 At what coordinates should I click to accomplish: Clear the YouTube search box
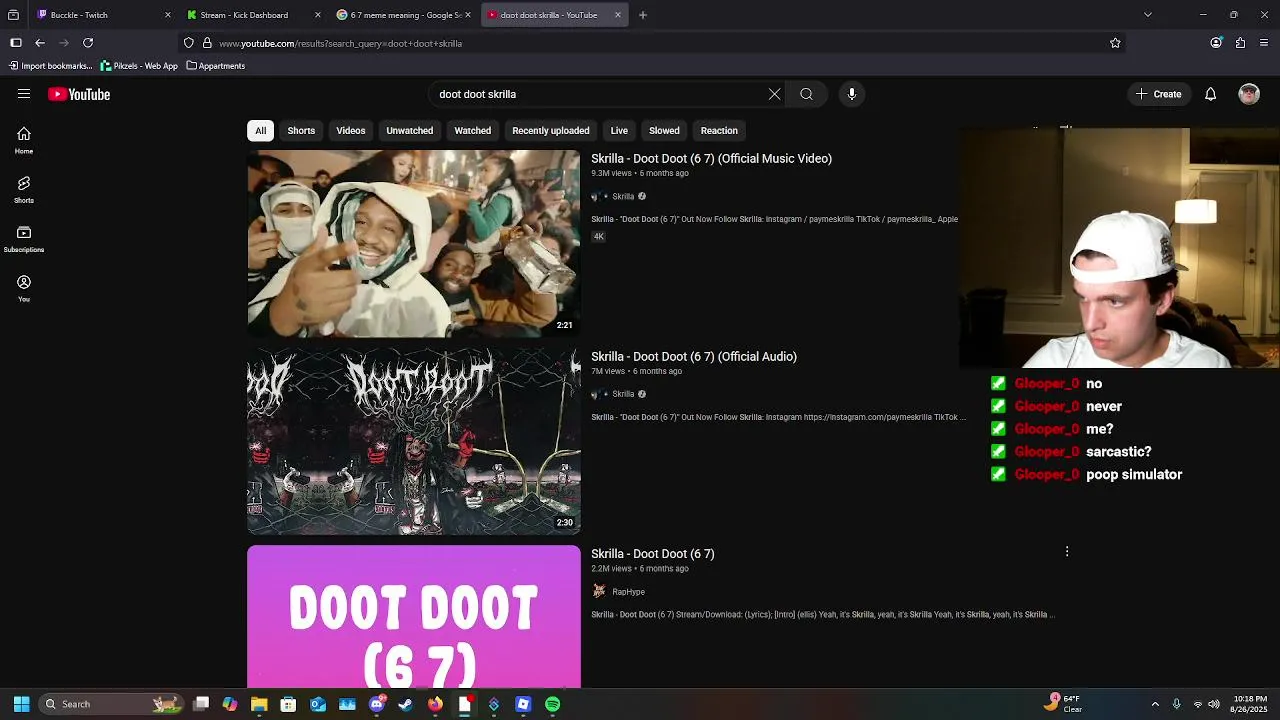tap(774, 94)
